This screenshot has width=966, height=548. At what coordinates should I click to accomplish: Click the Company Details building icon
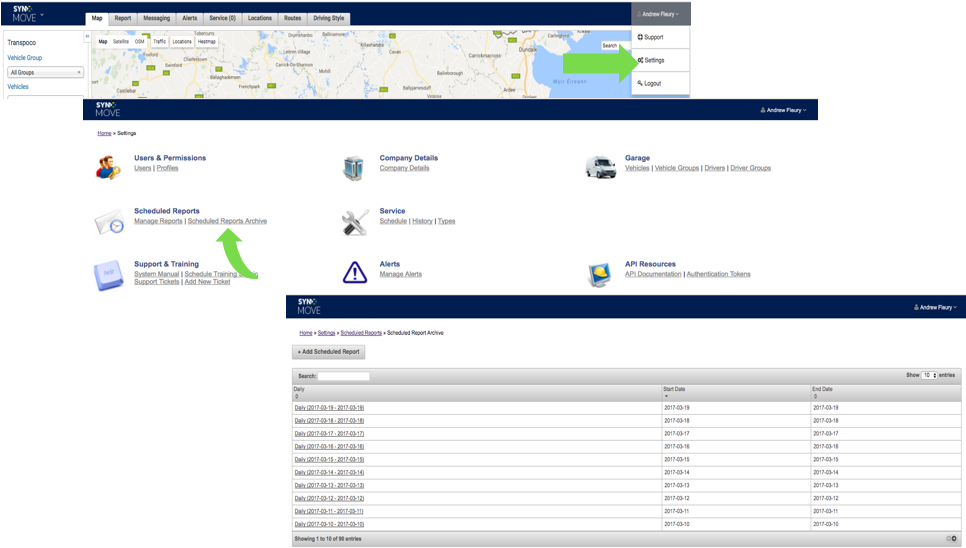point(354,168)
